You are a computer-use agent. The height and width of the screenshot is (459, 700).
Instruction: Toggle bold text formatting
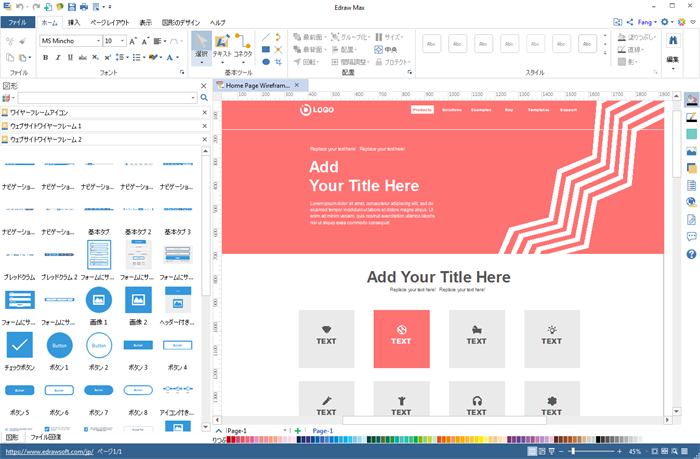point(45,57)
